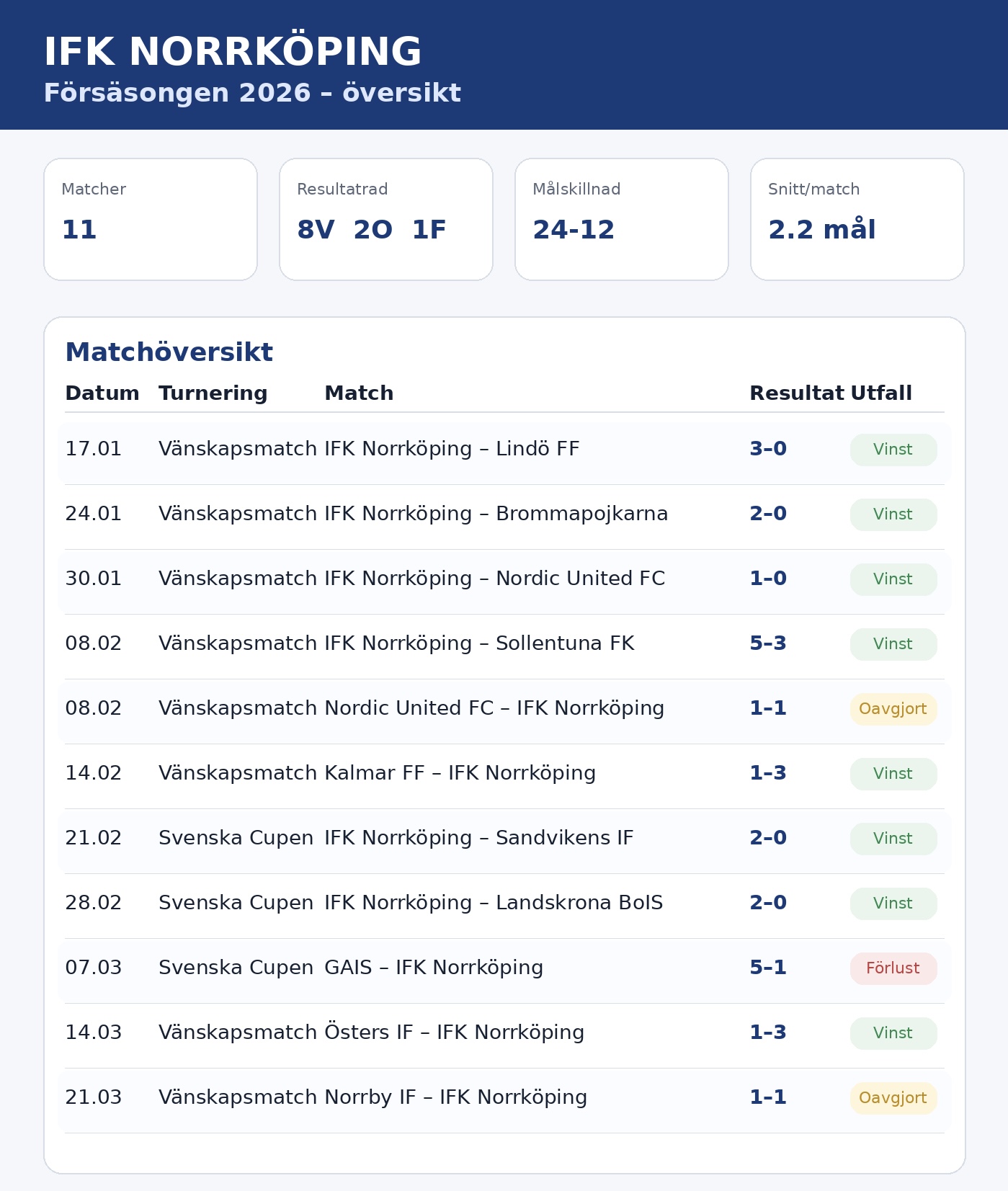Image resolution: width=1008 pixels, height=1191 pixels.
Task: Click the Snitt/match 2.2 mål card
Action: pyautogui.click(x=857, y=219)
